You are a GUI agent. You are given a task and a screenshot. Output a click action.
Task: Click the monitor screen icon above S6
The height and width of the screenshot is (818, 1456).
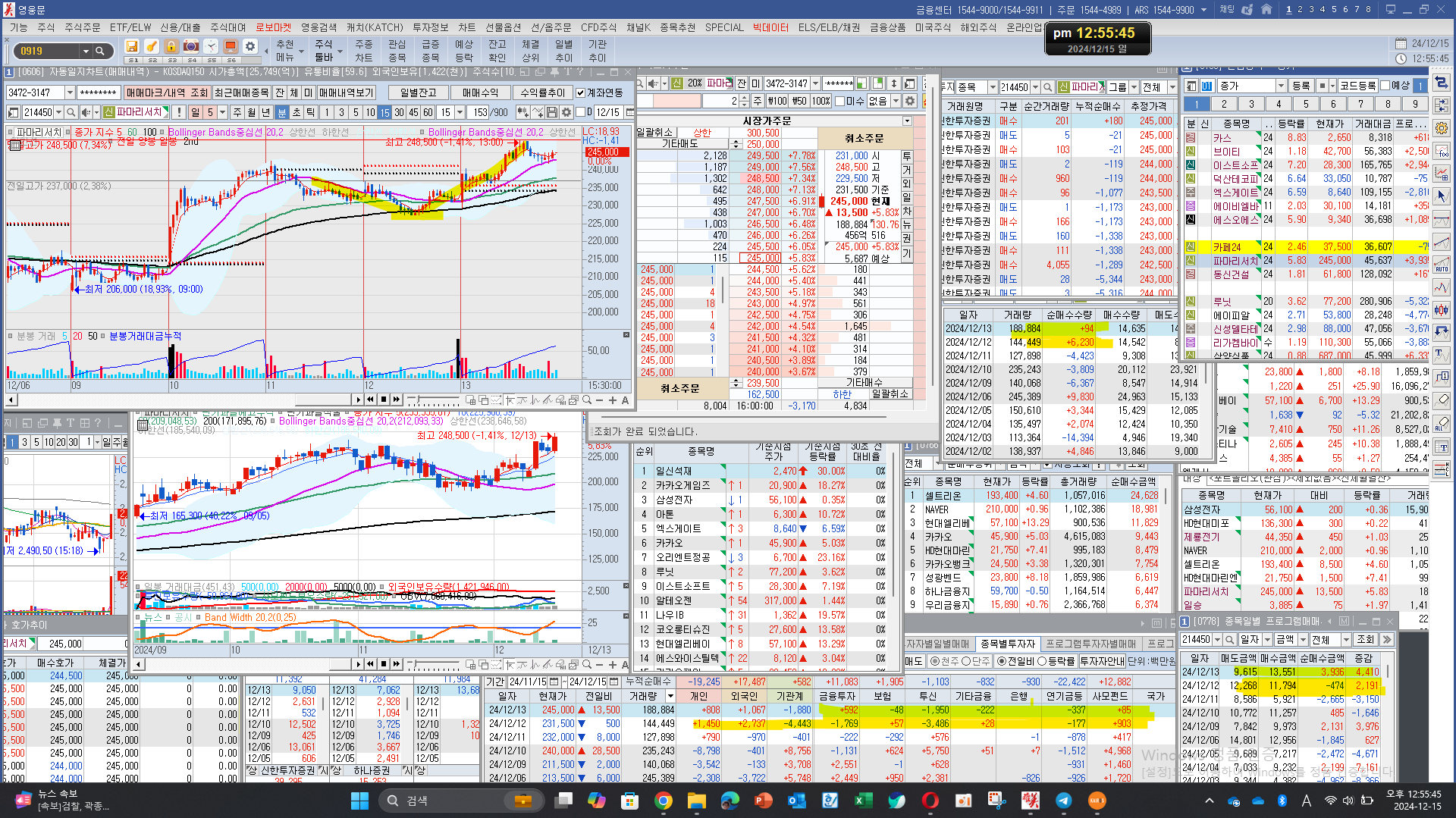tap(231, 47)
